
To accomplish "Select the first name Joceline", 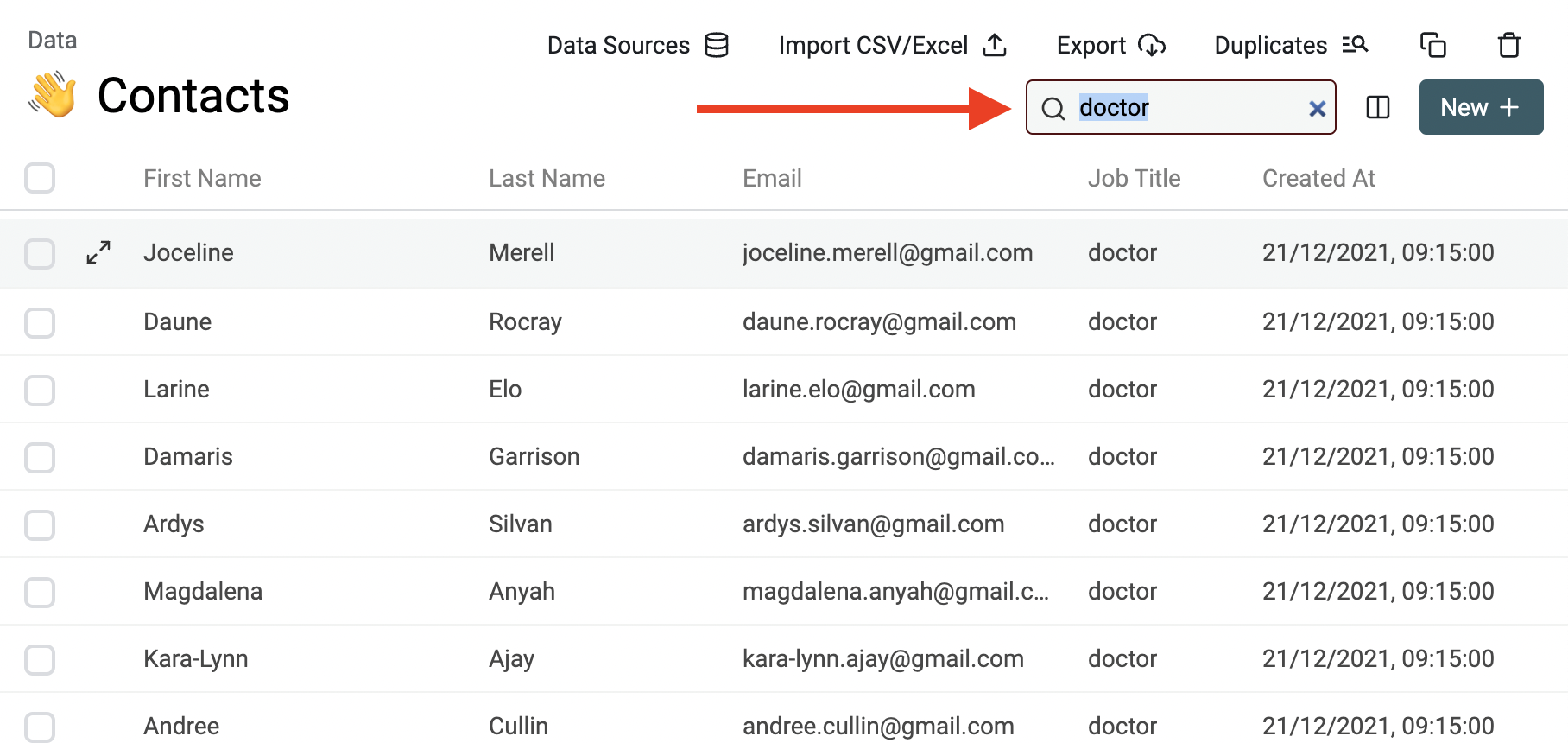I will tap(188, 252).
